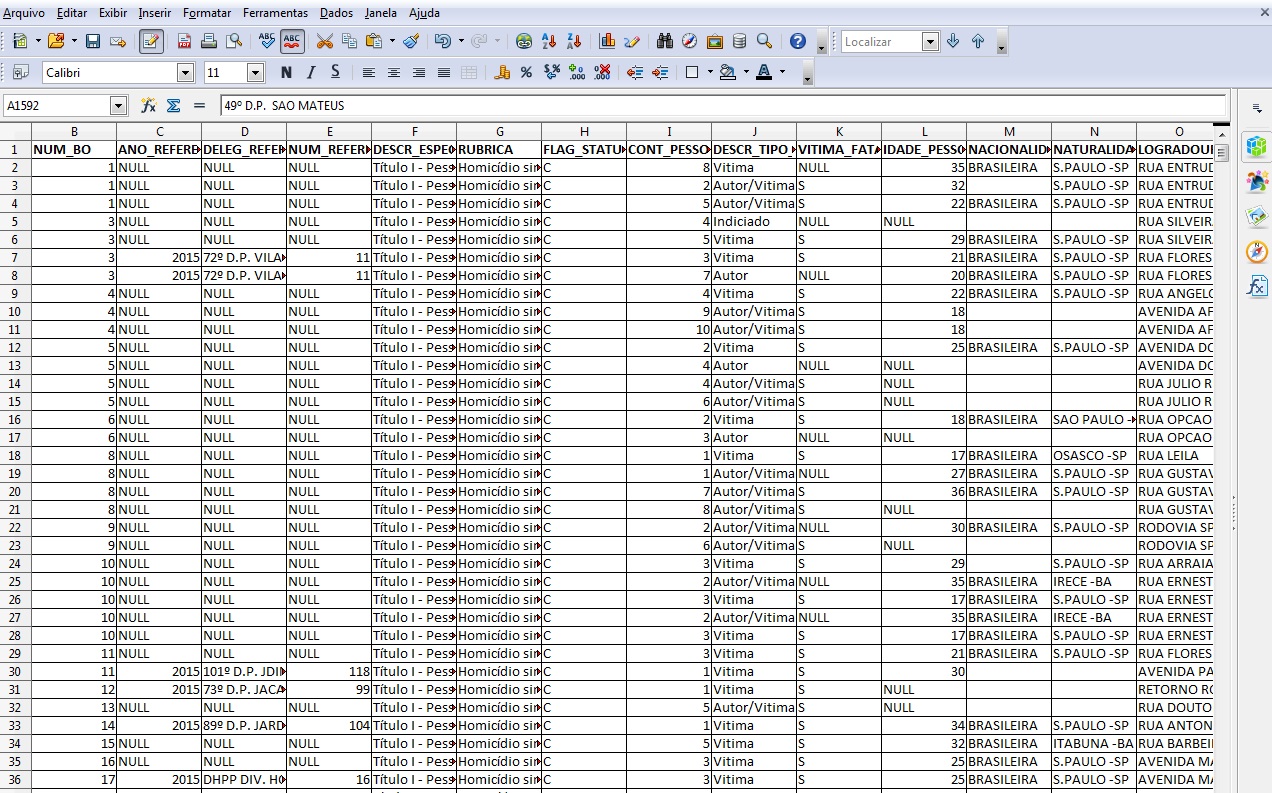Open the font size dropdown

coord(255,72)
